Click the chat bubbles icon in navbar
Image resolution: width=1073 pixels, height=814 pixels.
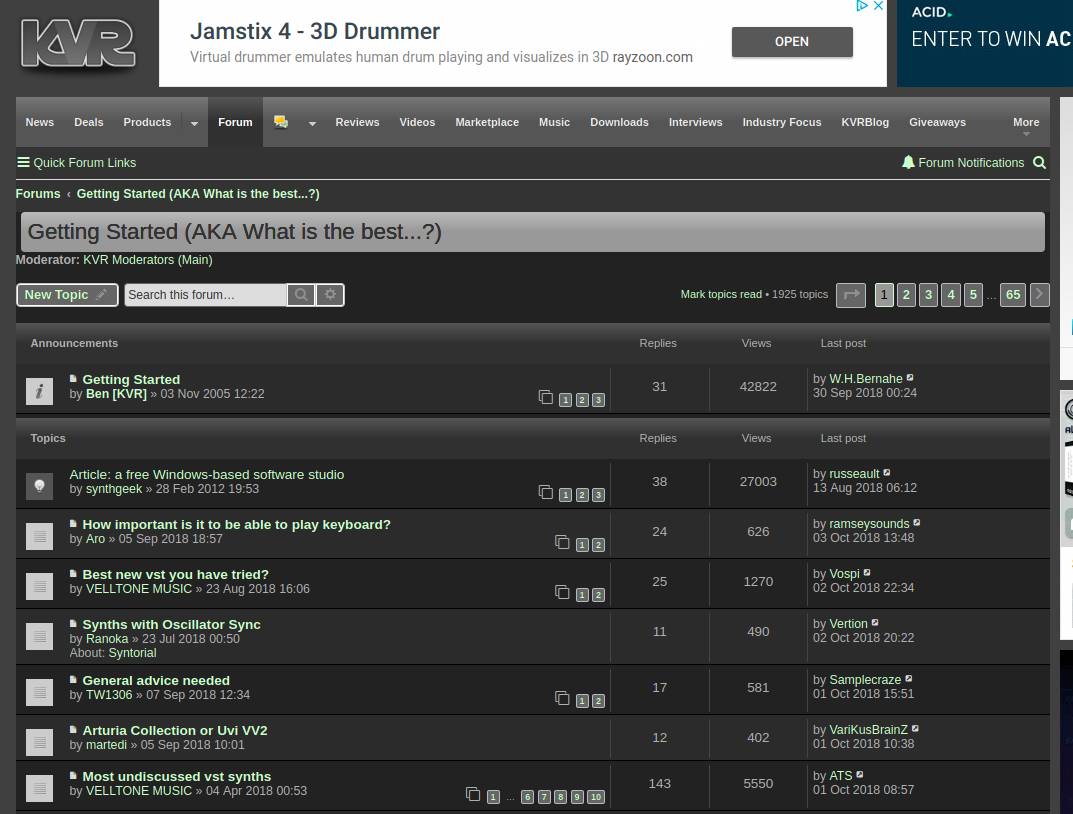click(x=281, y=122)
